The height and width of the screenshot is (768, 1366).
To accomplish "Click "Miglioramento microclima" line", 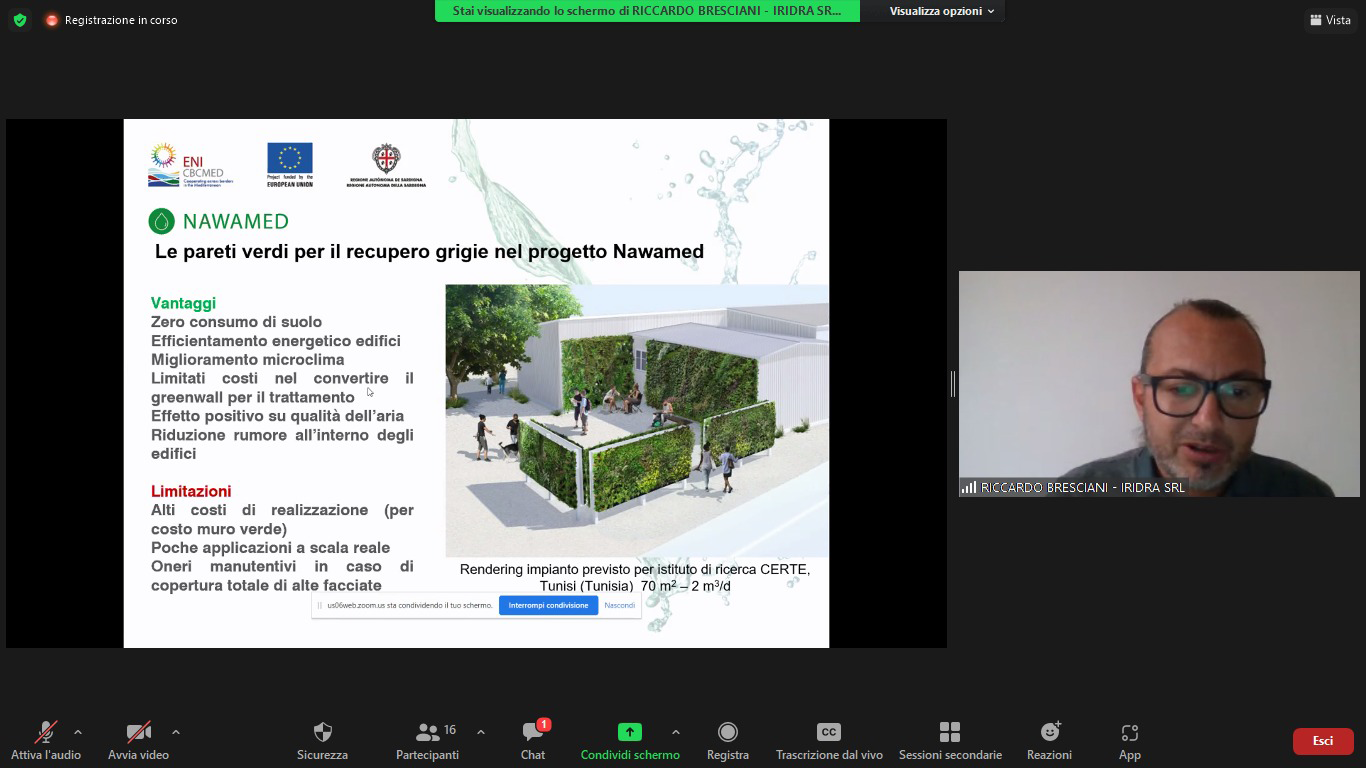I will click(x=247, y=359).
